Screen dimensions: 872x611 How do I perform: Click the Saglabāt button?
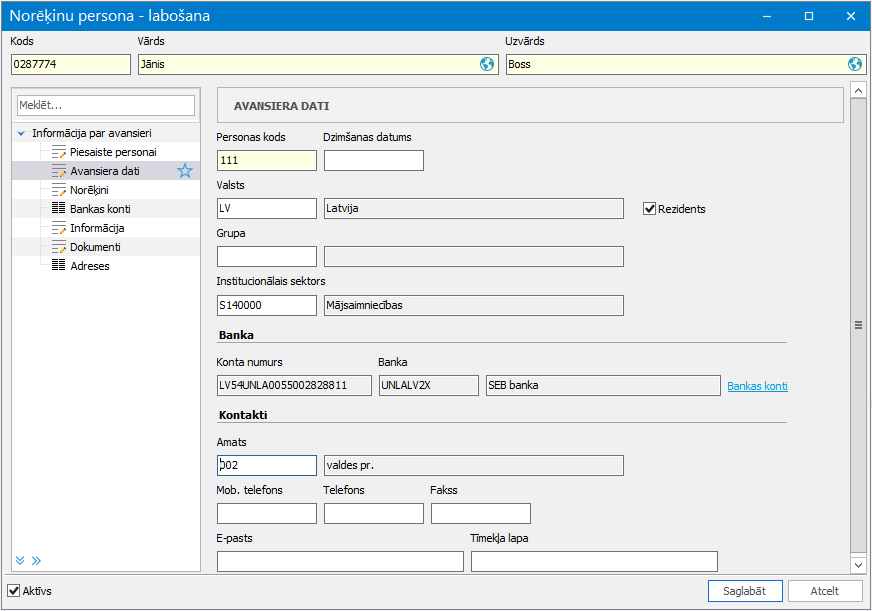[x=745, y=591]
